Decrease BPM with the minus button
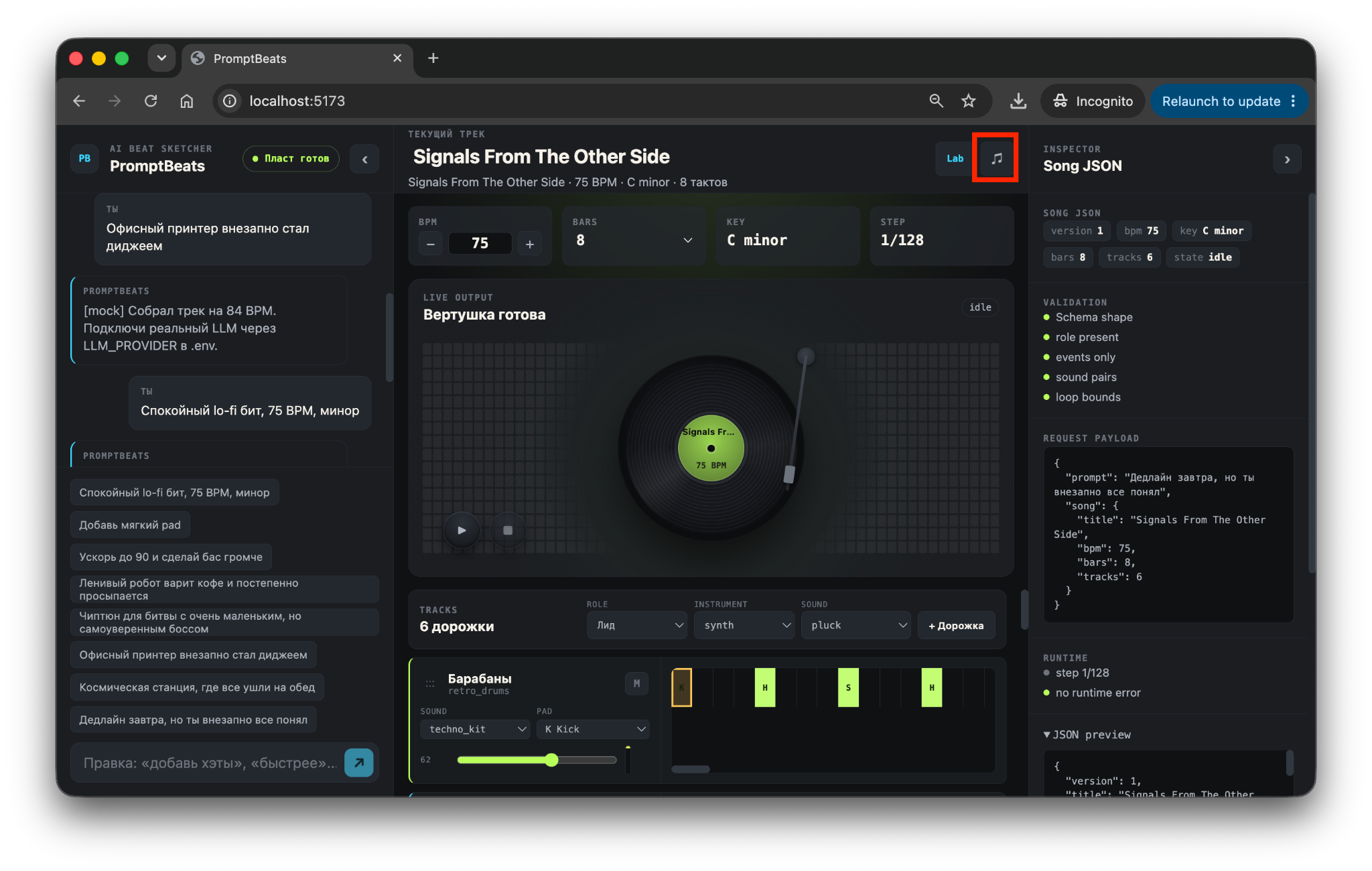This screenshot has height=871, width=1372. tap(431, 244)
